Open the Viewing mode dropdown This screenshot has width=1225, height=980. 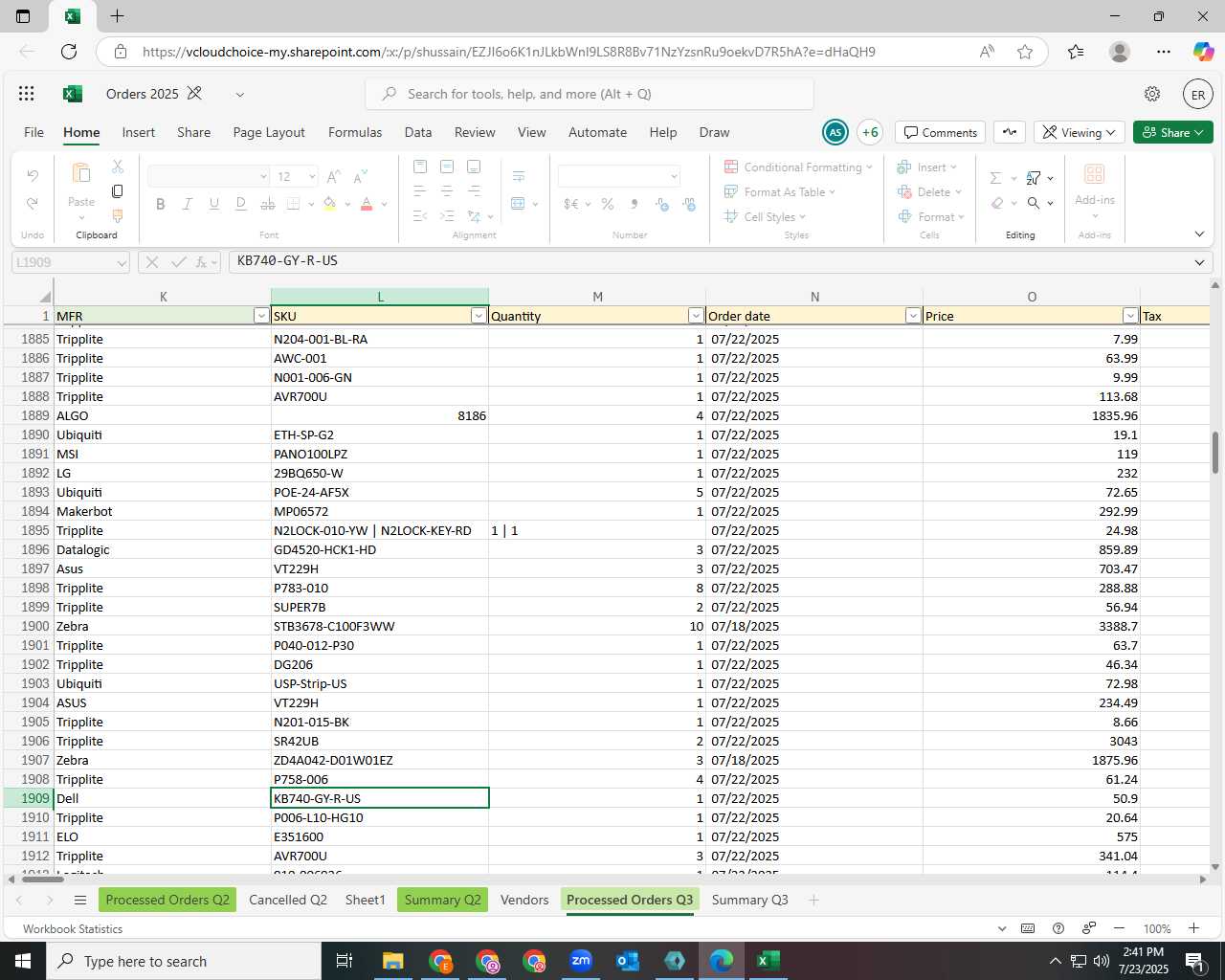(1080, 132)
